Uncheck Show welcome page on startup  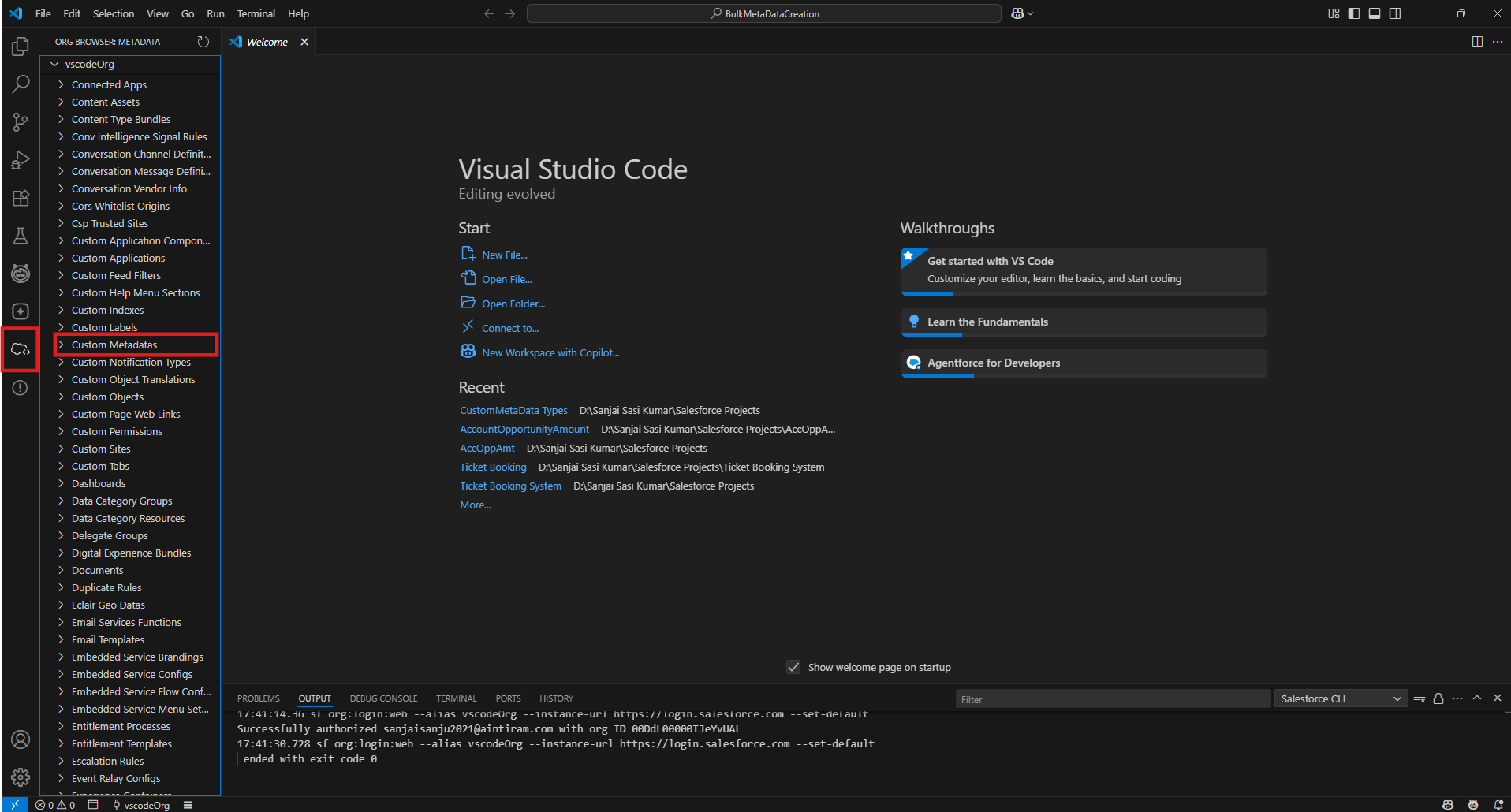point(793,667)
